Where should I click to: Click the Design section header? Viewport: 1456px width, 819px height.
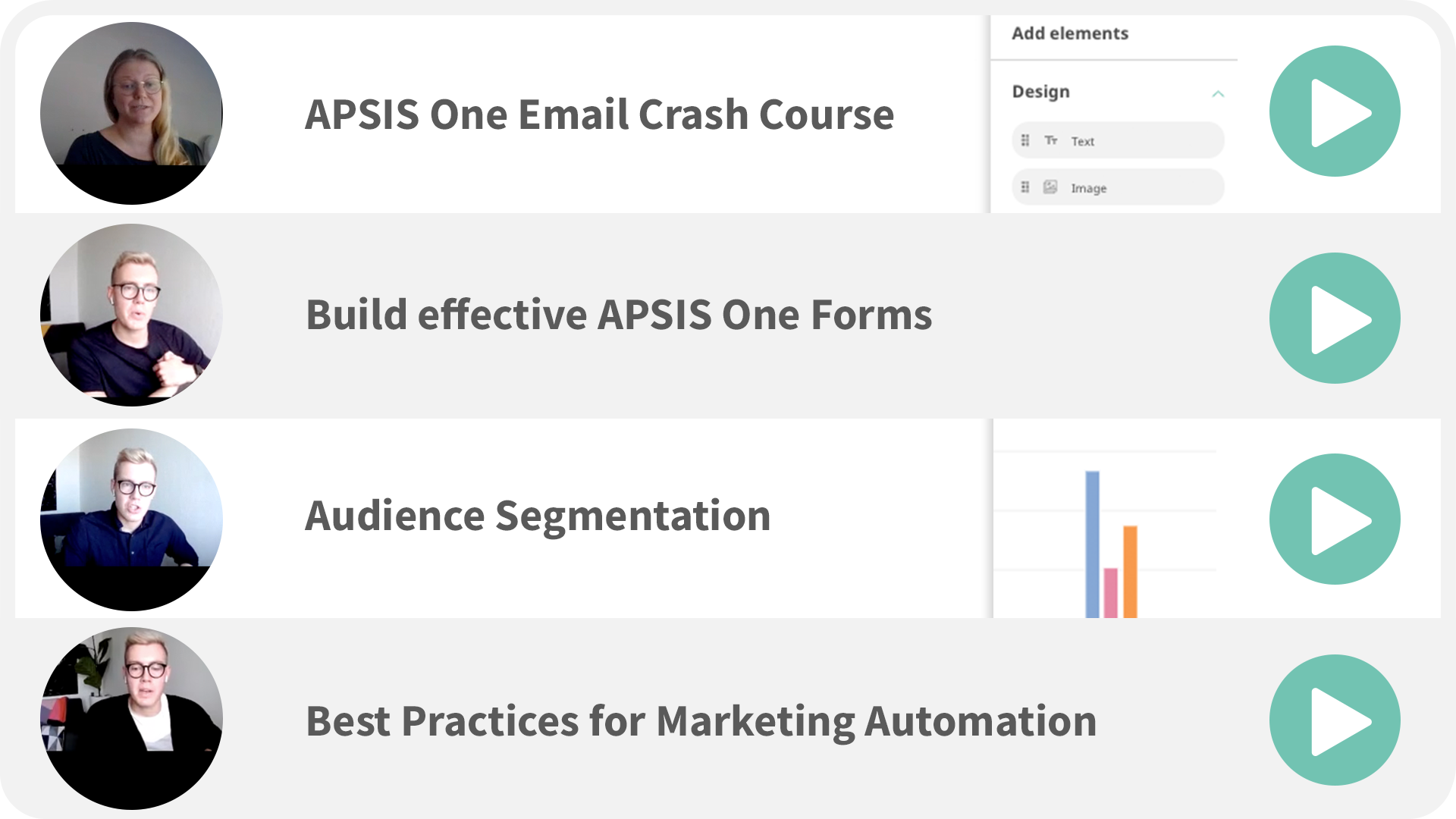coord(1041,92)
